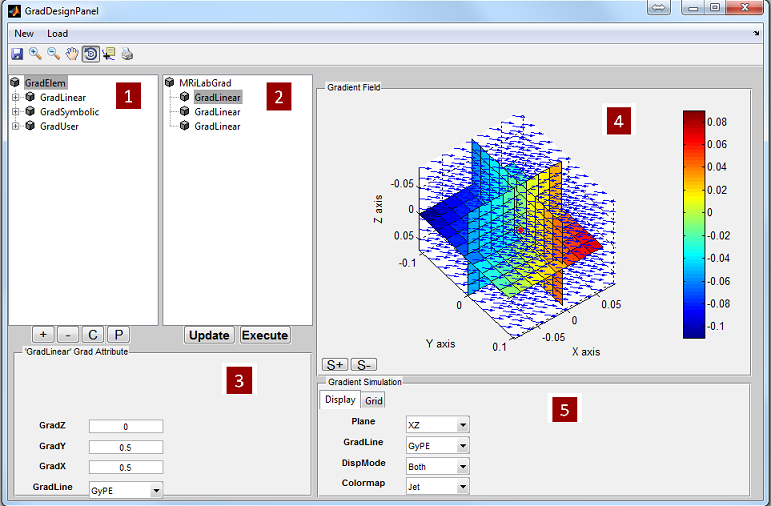This screenshot has width=771, height=506.
Task: Click the Execute button
Action: 265,335
